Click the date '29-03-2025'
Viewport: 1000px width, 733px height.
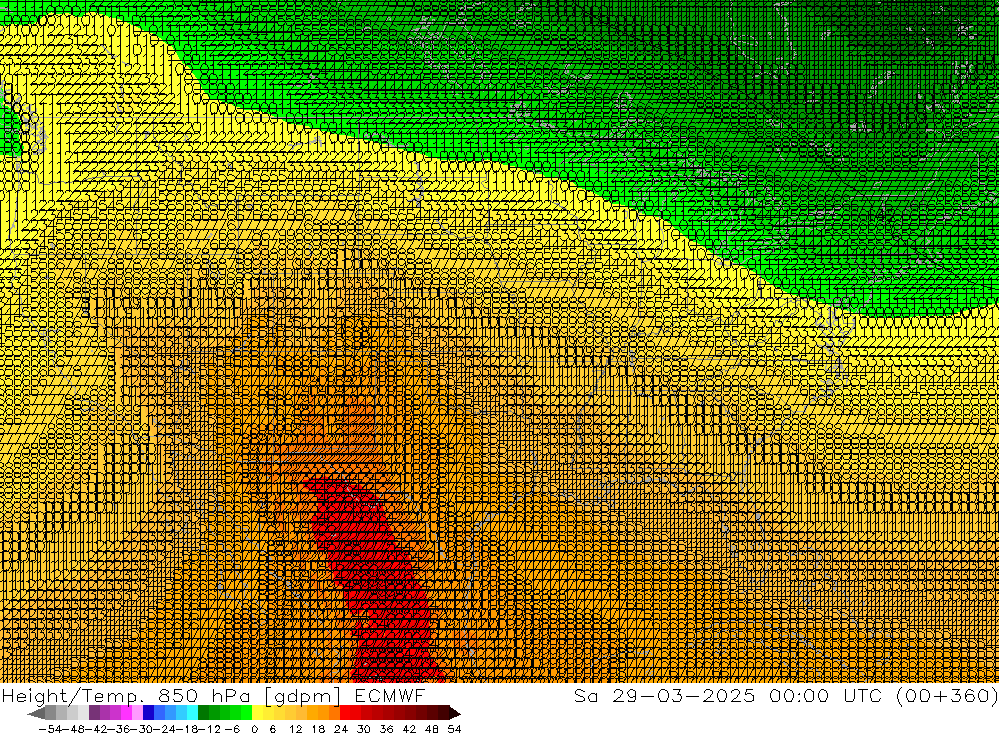[x=684, y=695]
